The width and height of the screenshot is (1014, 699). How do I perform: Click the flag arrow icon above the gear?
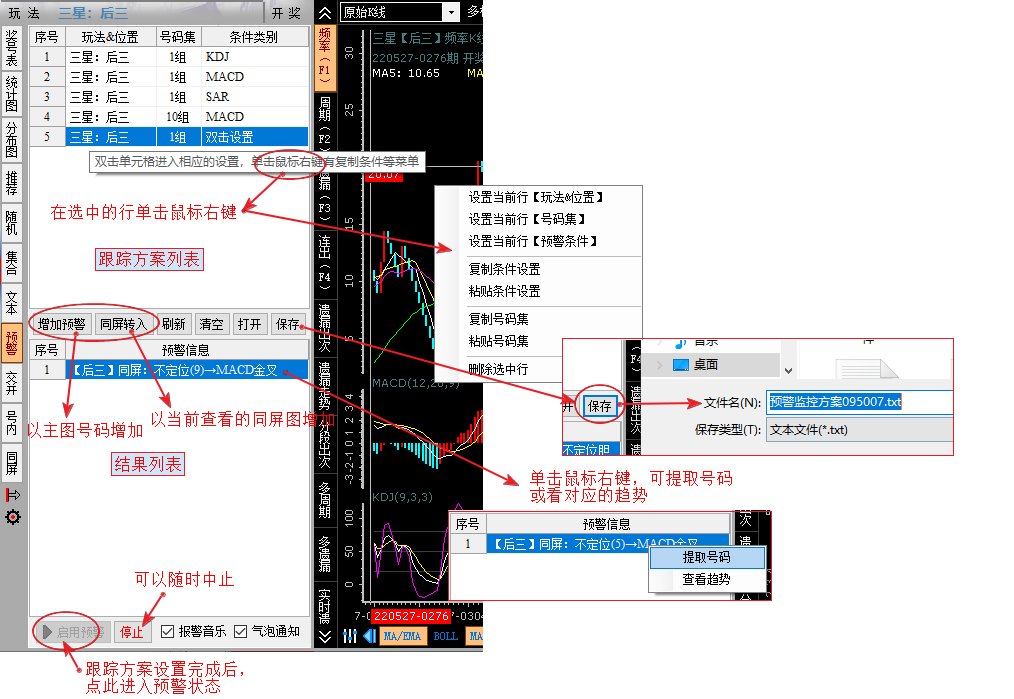(x=13, y=494)
